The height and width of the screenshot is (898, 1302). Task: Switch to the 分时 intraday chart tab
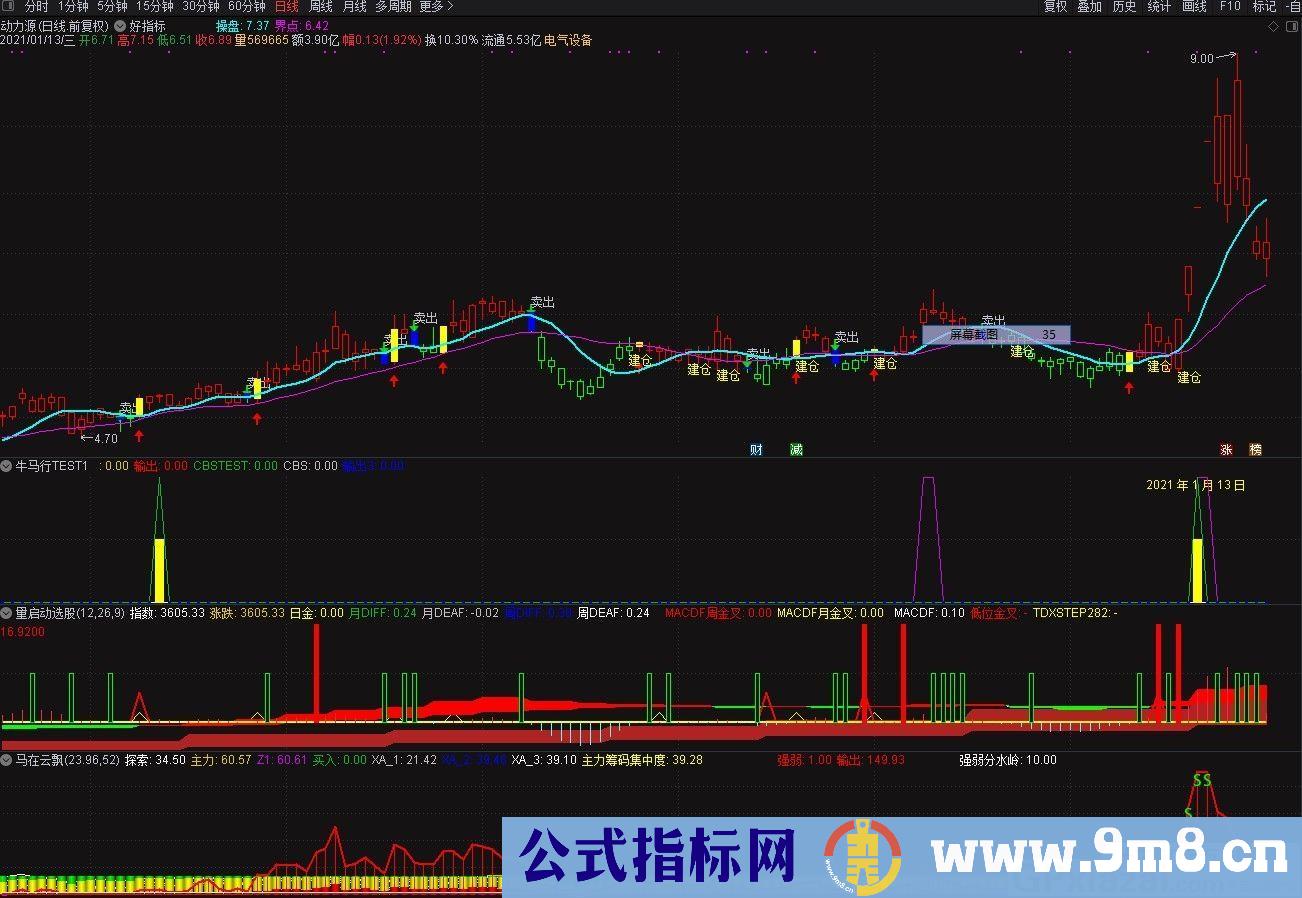pyautogui.click(x=36, y=6)
